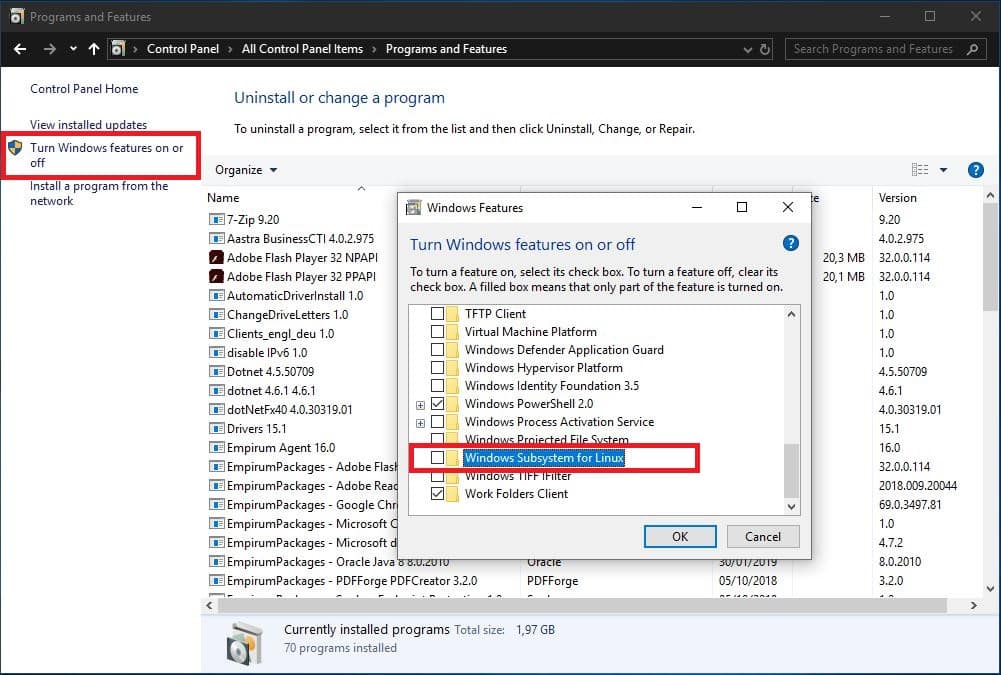Select AutomaticDriverInstall 1.0 entry

coord(295,296)
